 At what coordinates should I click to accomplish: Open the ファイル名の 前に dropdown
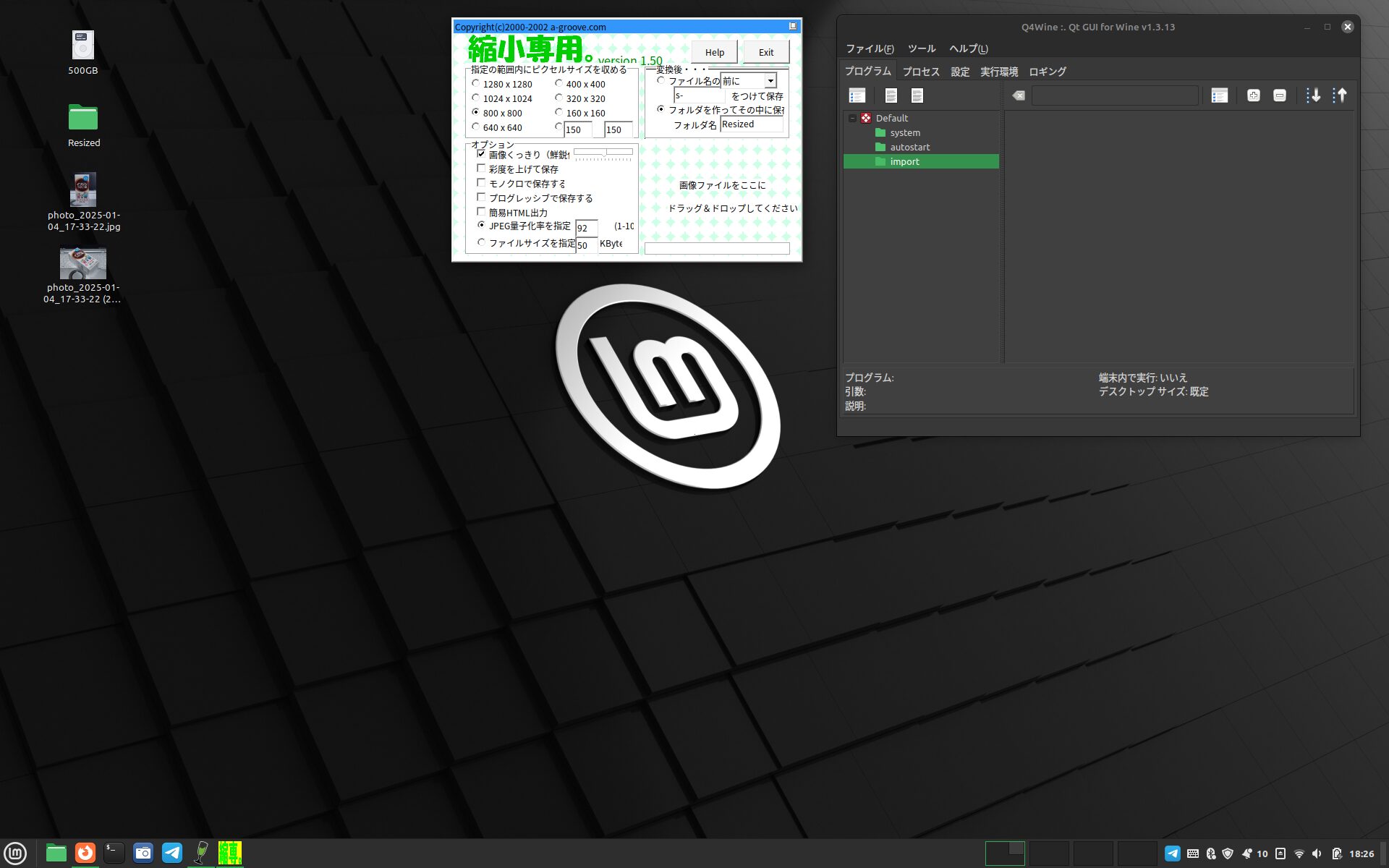770,81
